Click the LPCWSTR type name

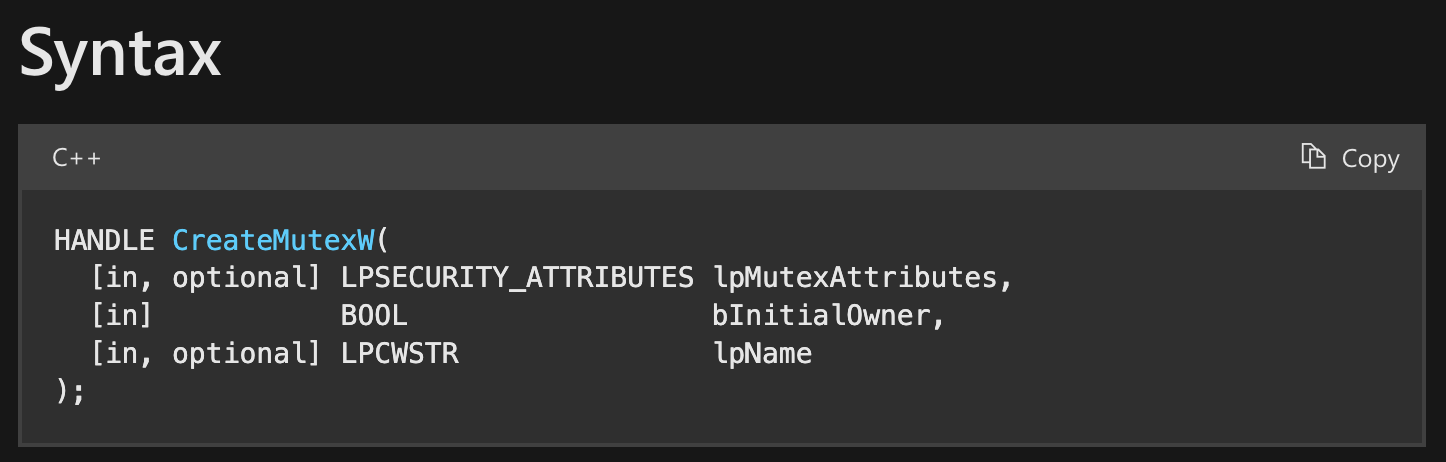[399, 354]
